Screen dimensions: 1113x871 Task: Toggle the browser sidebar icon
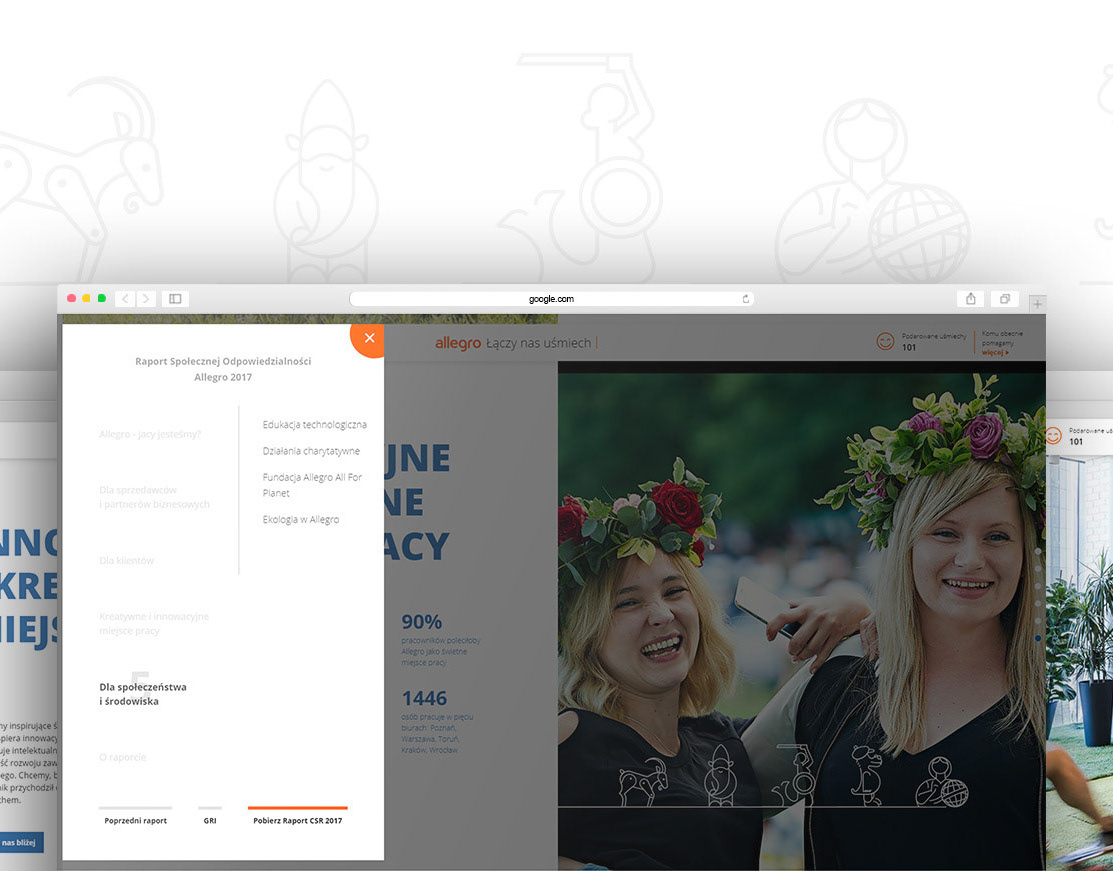175,299
